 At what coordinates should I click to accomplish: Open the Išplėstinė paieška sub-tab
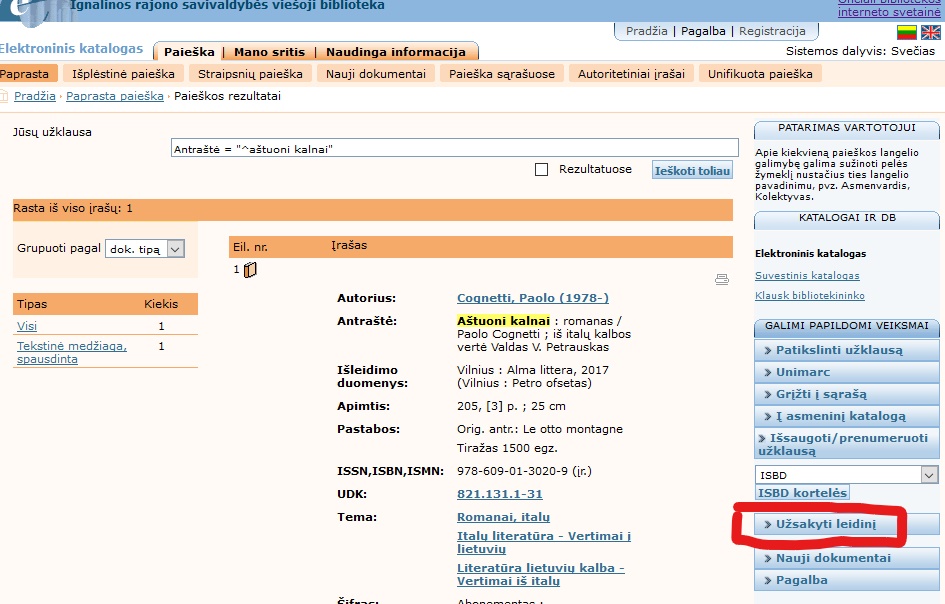[123, 74]
